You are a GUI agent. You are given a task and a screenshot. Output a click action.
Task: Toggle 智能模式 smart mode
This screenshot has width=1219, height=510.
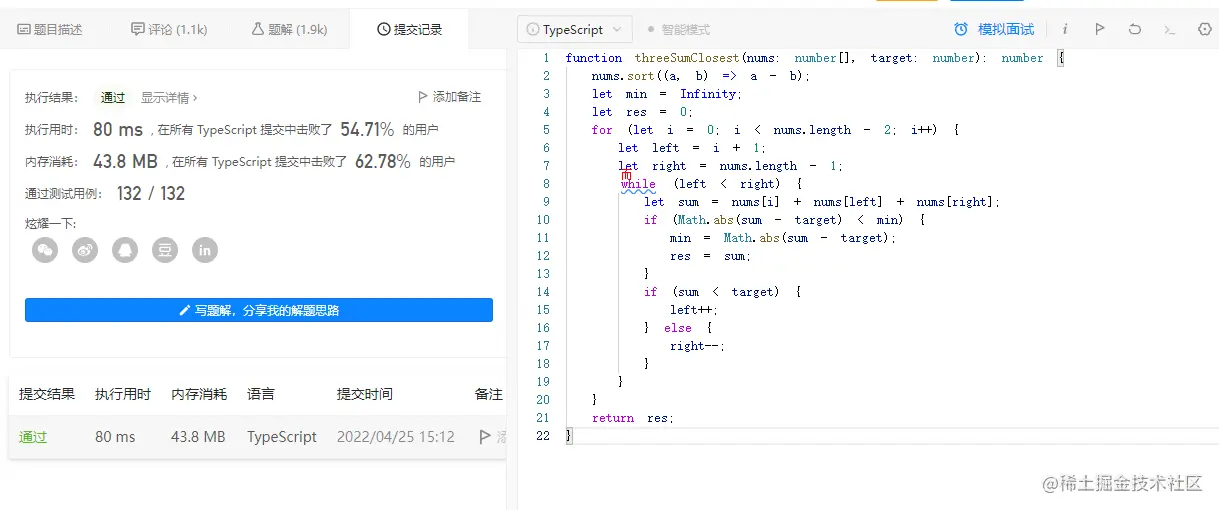point(678,30)
